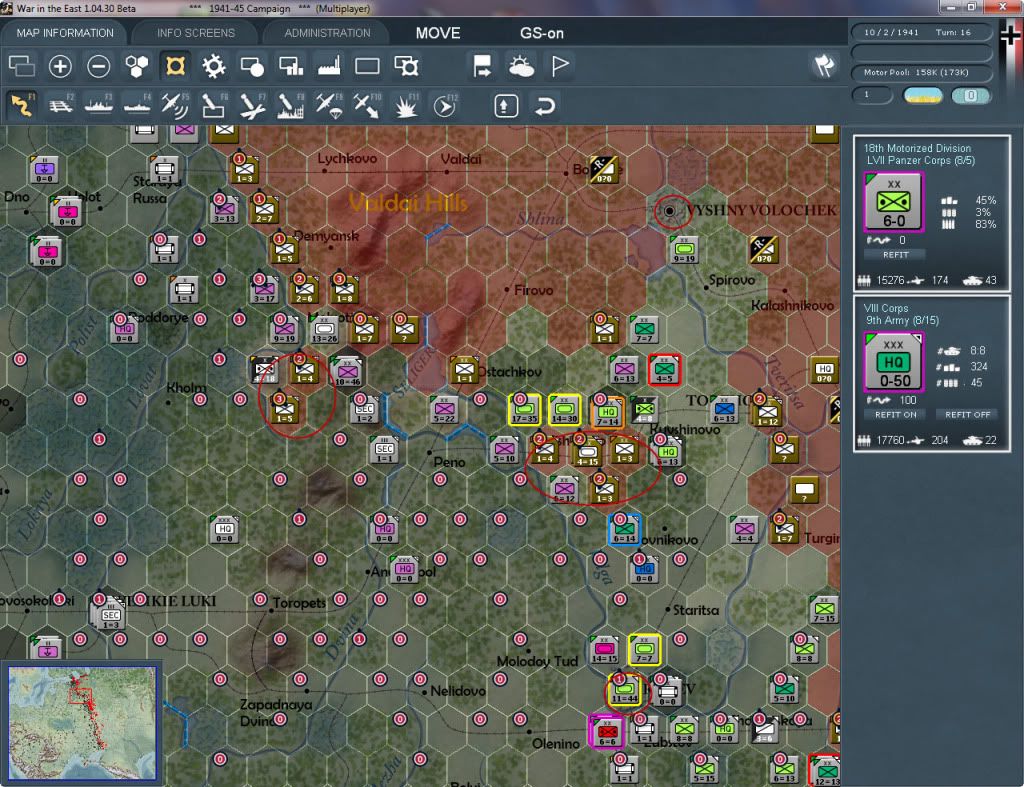
Task: Select Naval transport mode (F3)
Action: pyautogui.click(x=99, y=105)
